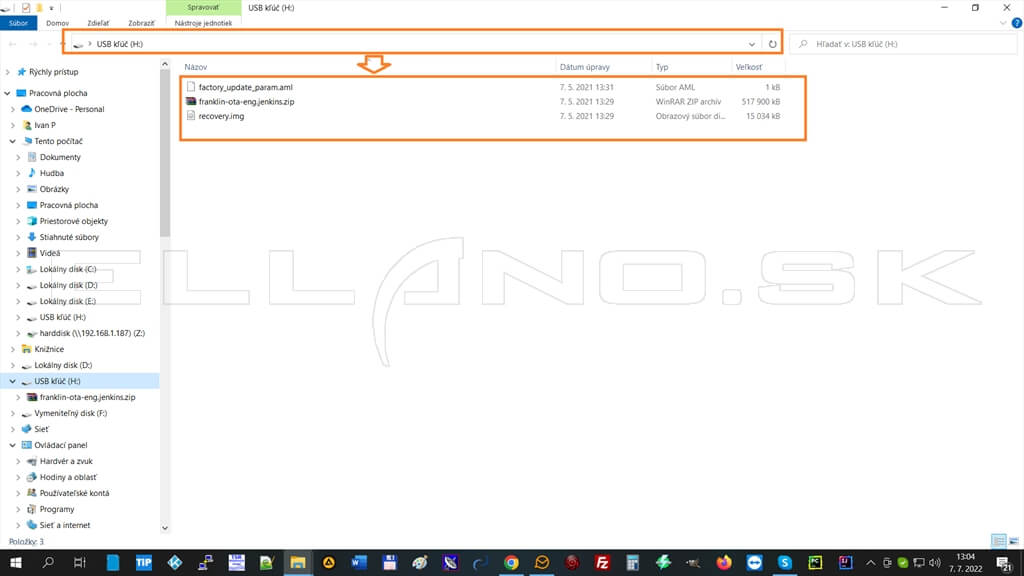1024x576 pixels.
Task: Click the Help question mark icon
Action: point(1016,23)
